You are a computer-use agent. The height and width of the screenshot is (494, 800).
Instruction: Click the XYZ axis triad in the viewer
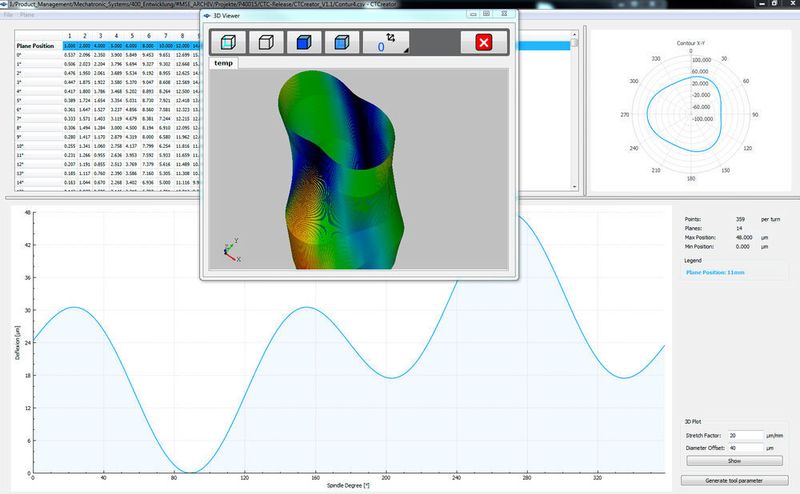[x=232, y=250]
